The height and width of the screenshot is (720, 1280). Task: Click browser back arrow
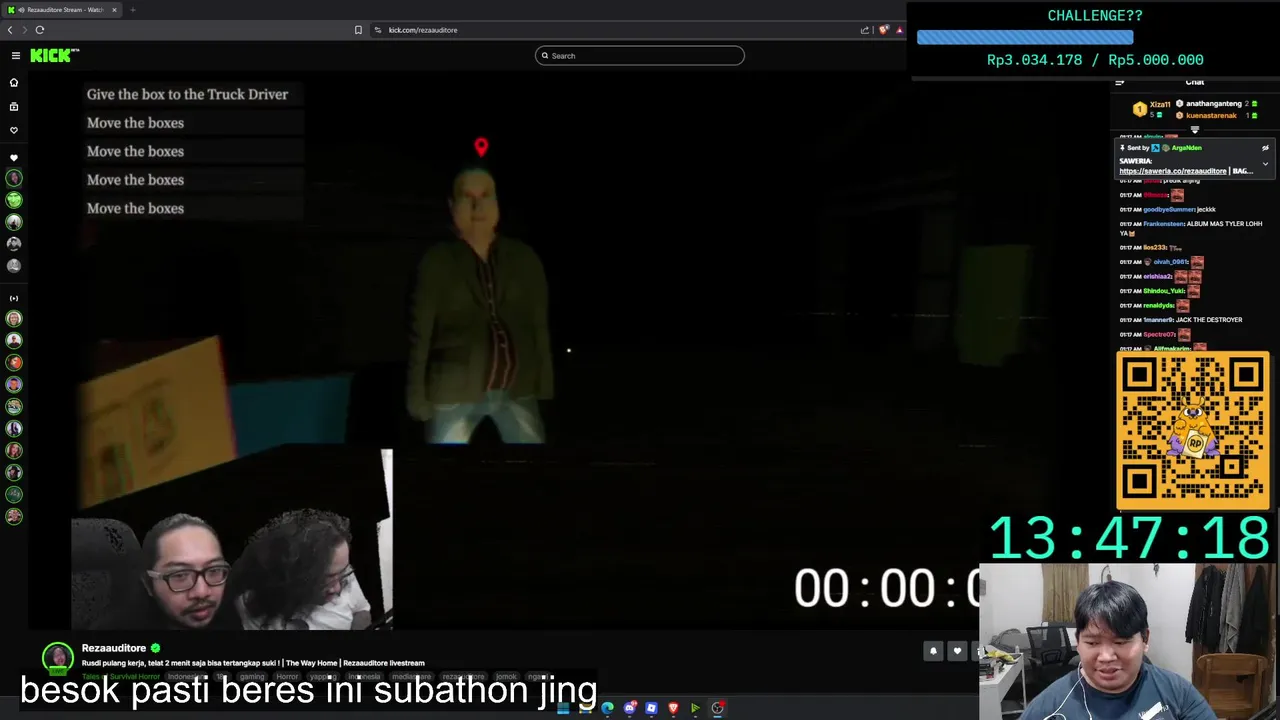tap(10, 30)
